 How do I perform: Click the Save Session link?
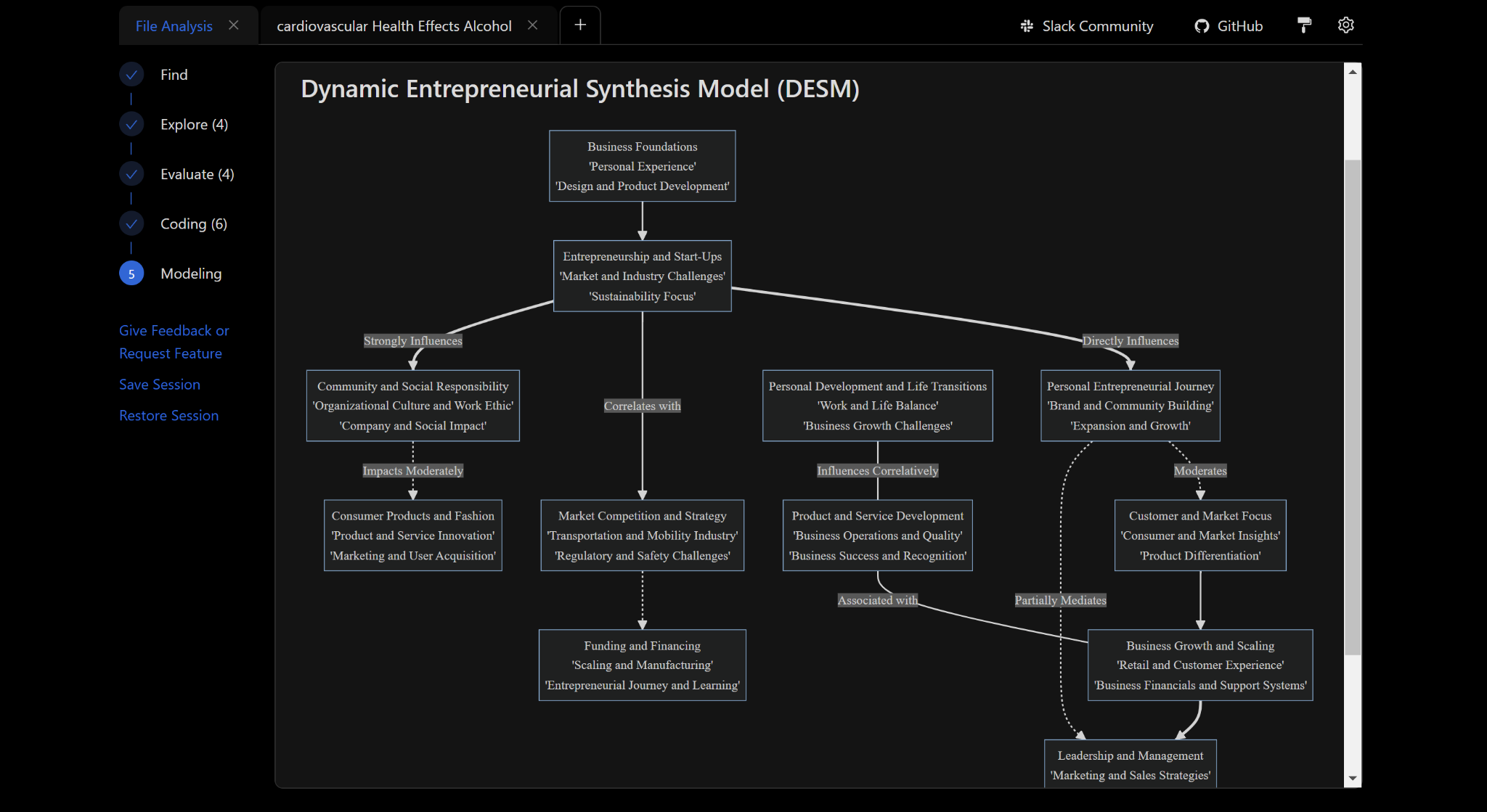pos(160,385)
